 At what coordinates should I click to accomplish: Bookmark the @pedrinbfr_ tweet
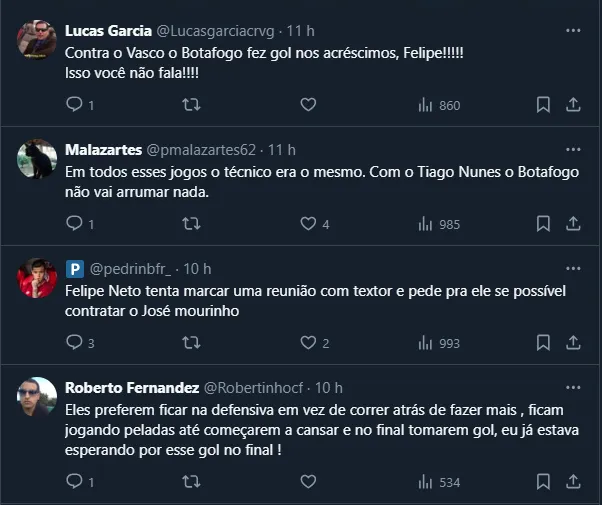tap(543, 343)
